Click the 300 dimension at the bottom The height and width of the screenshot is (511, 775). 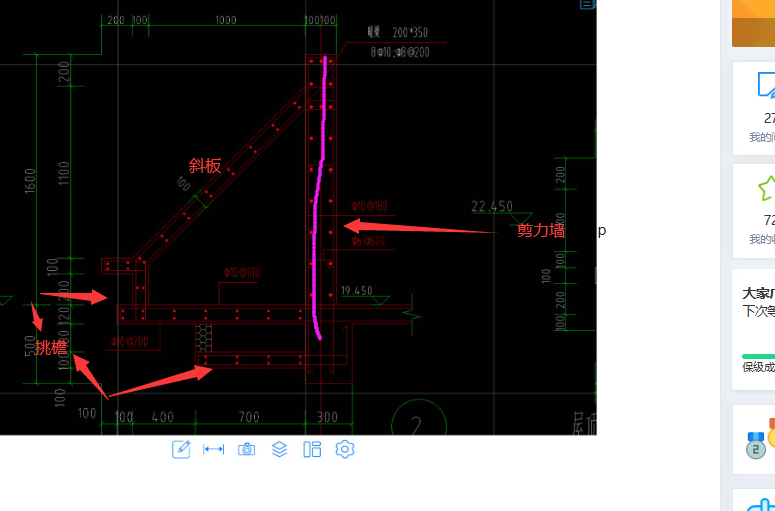click(x=327, y=417)
